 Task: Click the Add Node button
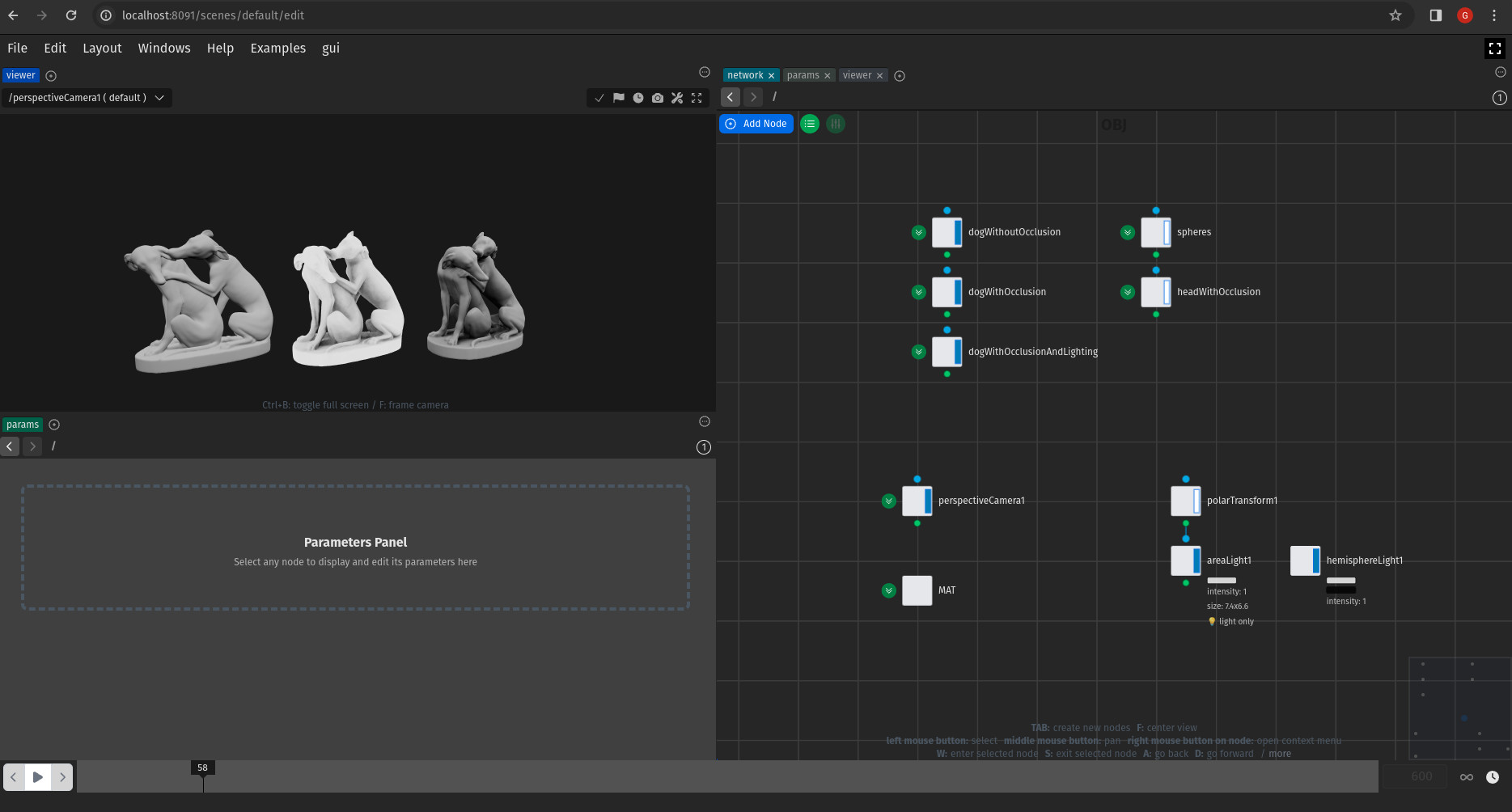756,124
